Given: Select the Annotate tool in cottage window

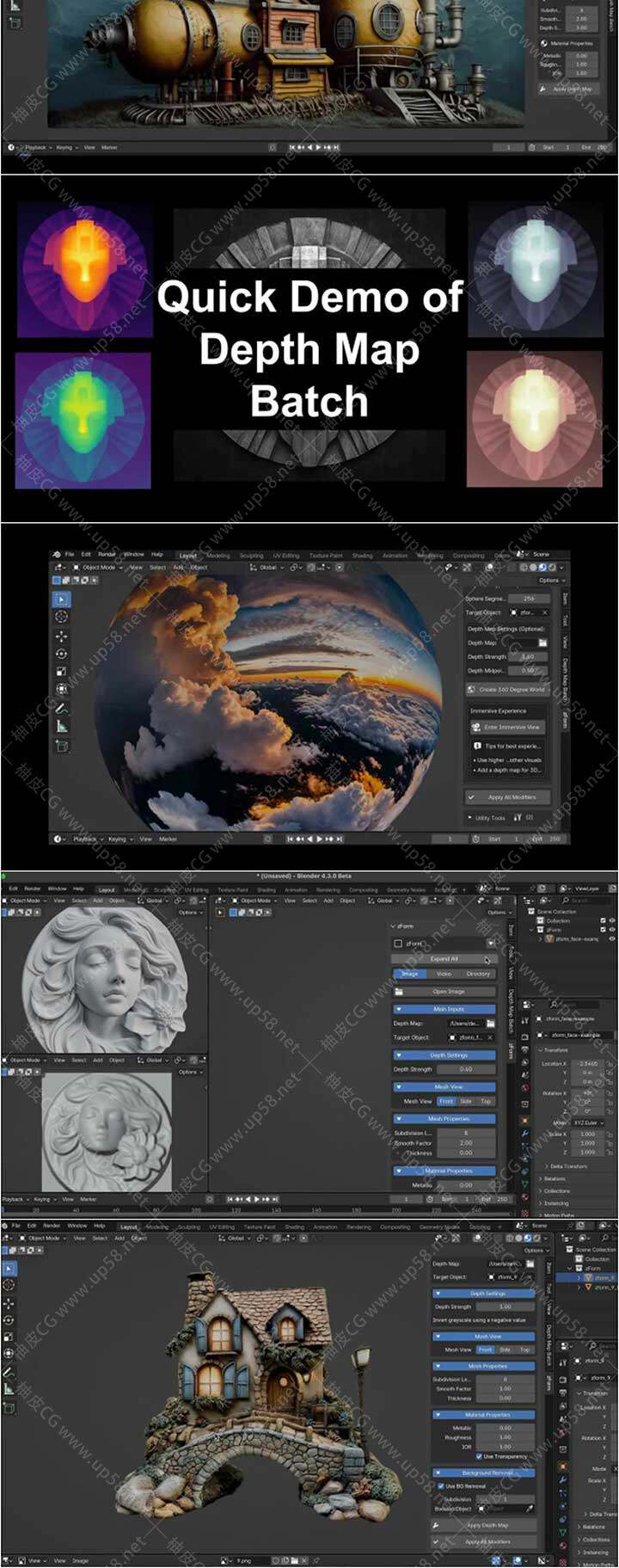Looking at the screenshot, I should [9, 1373].
